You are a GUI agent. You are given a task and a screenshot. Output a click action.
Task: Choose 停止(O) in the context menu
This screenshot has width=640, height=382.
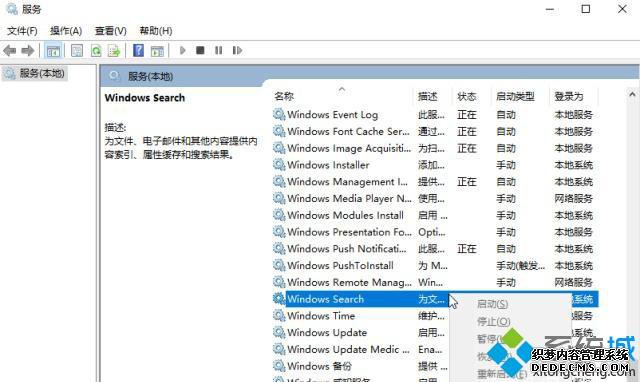[493, 322]
